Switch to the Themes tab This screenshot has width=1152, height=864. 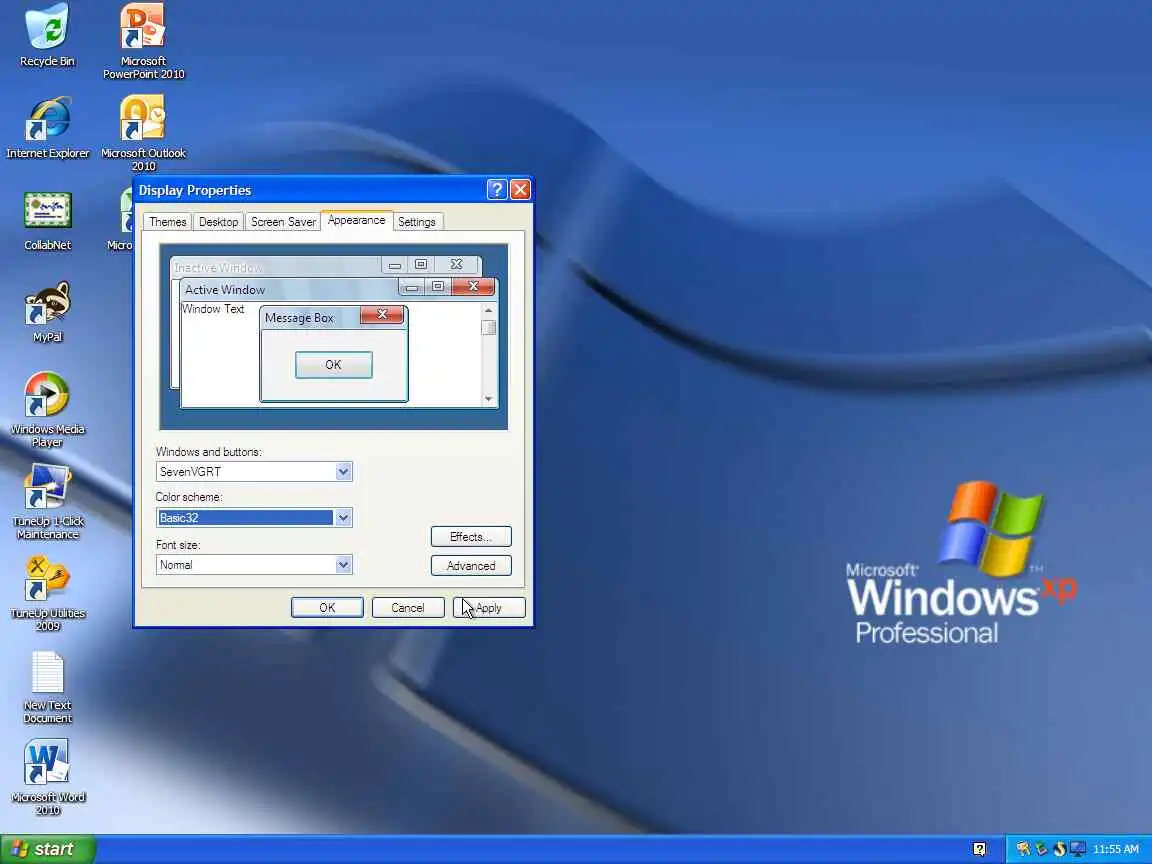point(168,222)
